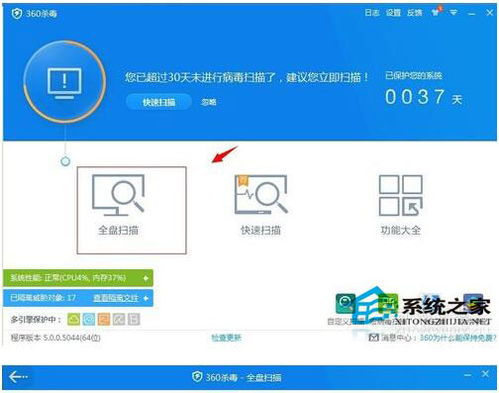
Task: Click the 0037 天 protected days counter
Action: tap(423, 97)
